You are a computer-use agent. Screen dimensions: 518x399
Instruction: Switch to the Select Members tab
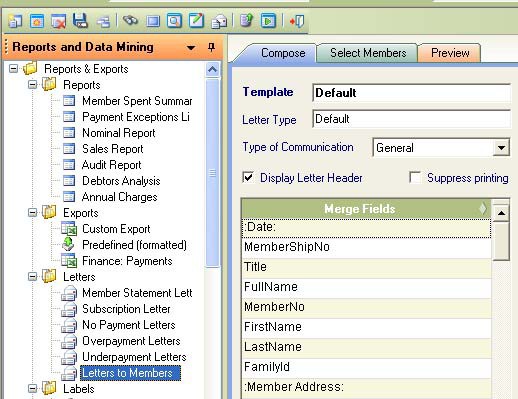(368, 53)
